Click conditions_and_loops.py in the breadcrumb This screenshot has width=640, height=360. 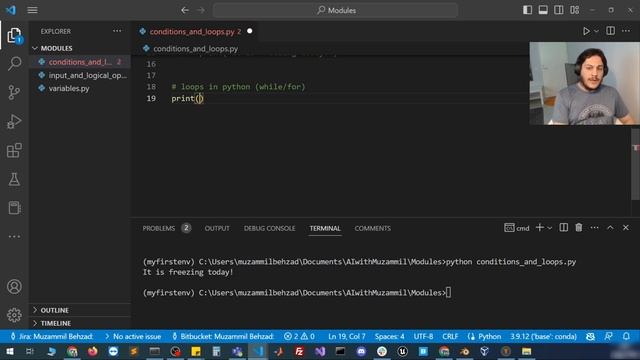(196, 49)
